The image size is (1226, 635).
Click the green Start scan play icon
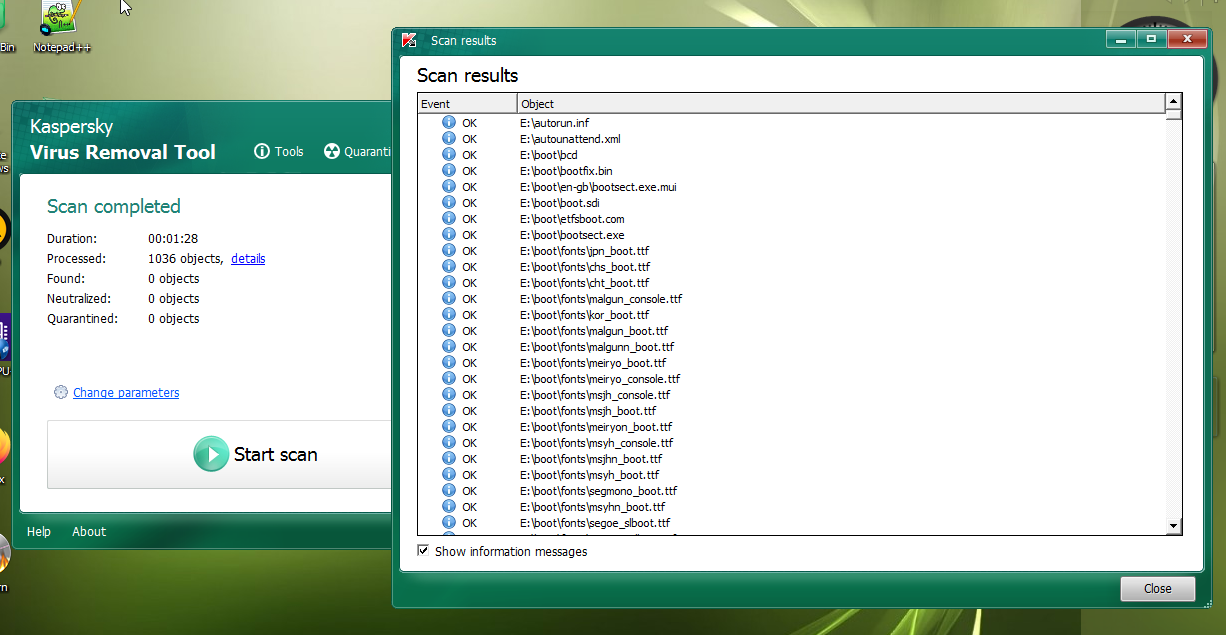(x=211, y=454)
